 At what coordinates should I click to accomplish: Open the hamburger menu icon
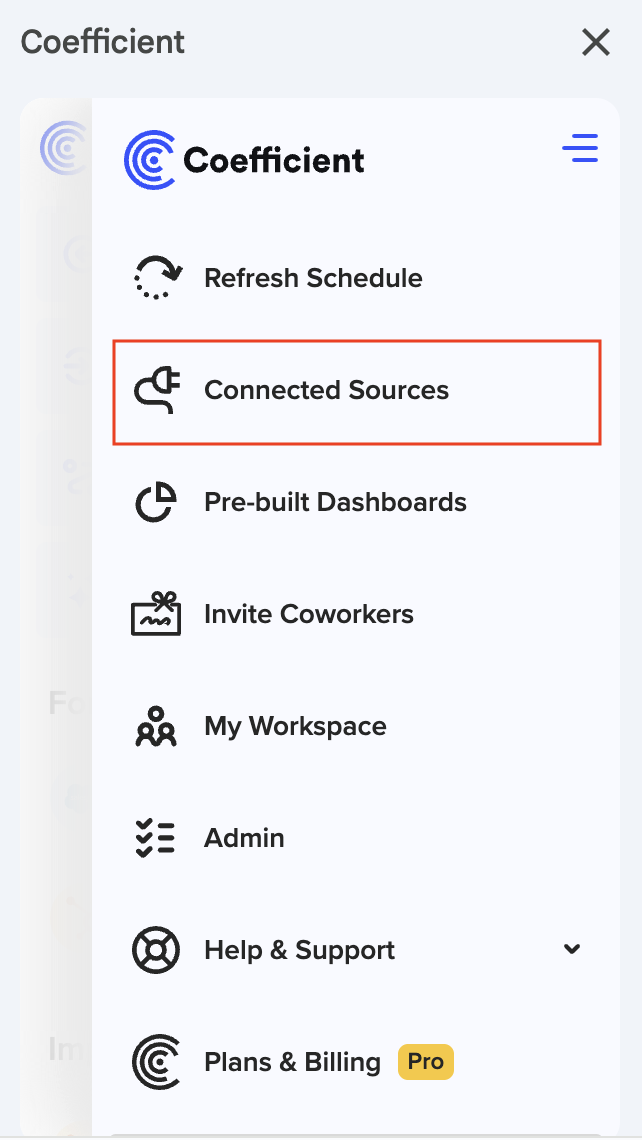pyautogui.click(x=580, y=147)
